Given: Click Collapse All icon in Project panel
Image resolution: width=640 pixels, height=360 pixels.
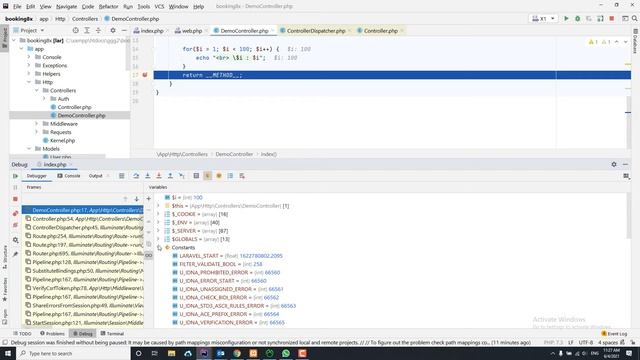Looking at the screenshot, I should 98,31.
